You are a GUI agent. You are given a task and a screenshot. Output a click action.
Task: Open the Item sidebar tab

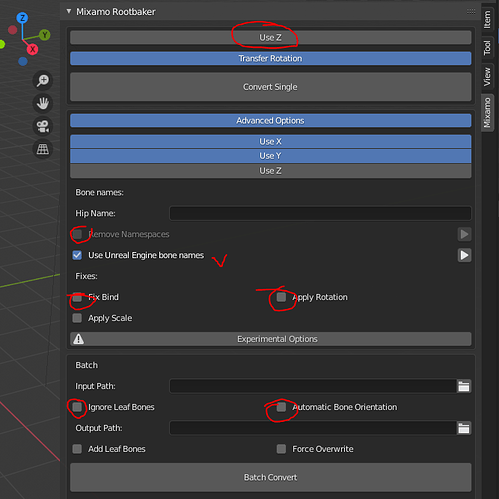pos(487,20)
